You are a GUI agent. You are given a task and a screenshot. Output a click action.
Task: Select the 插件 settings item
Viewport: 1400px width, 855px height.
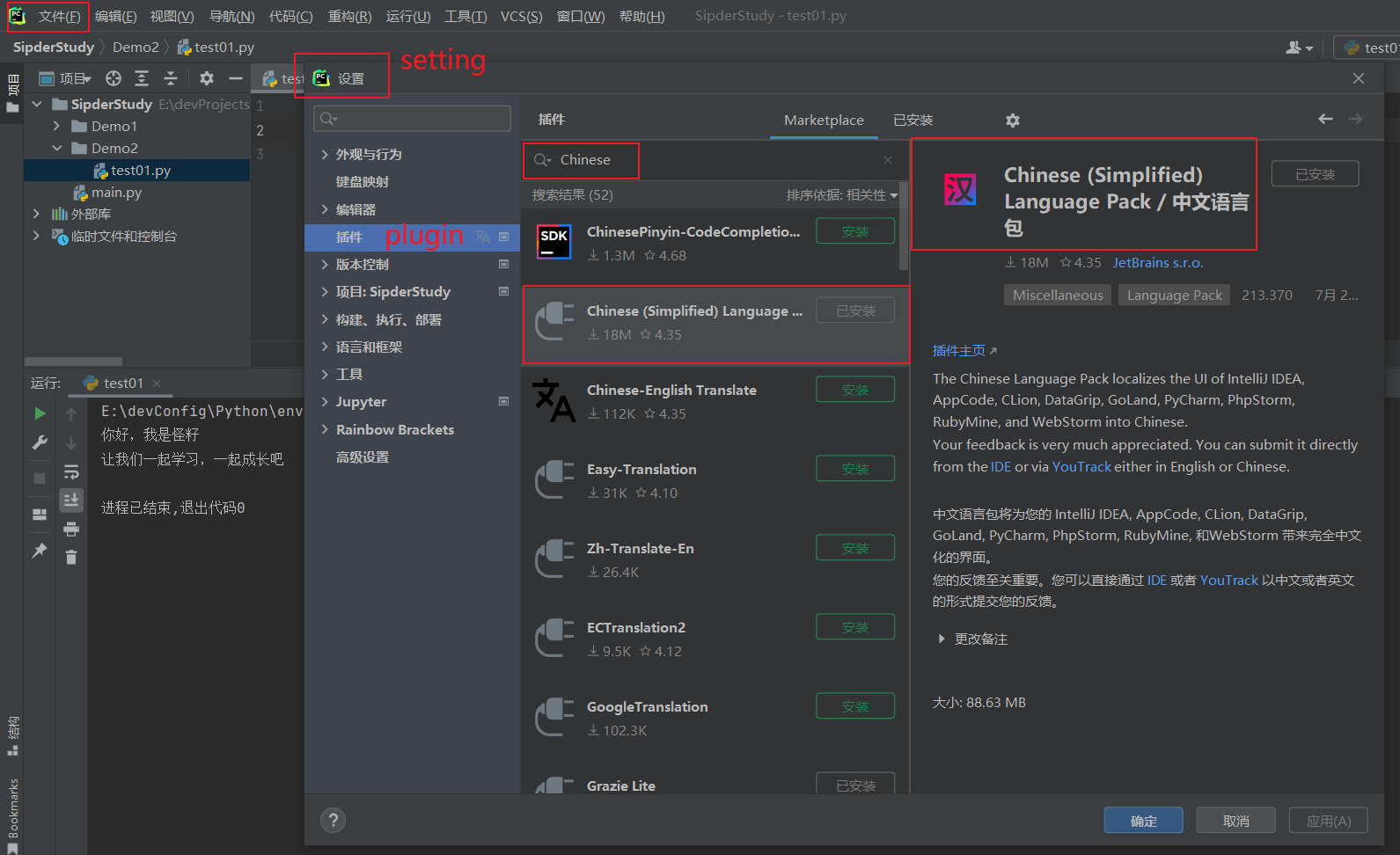(x=410, y=237)
